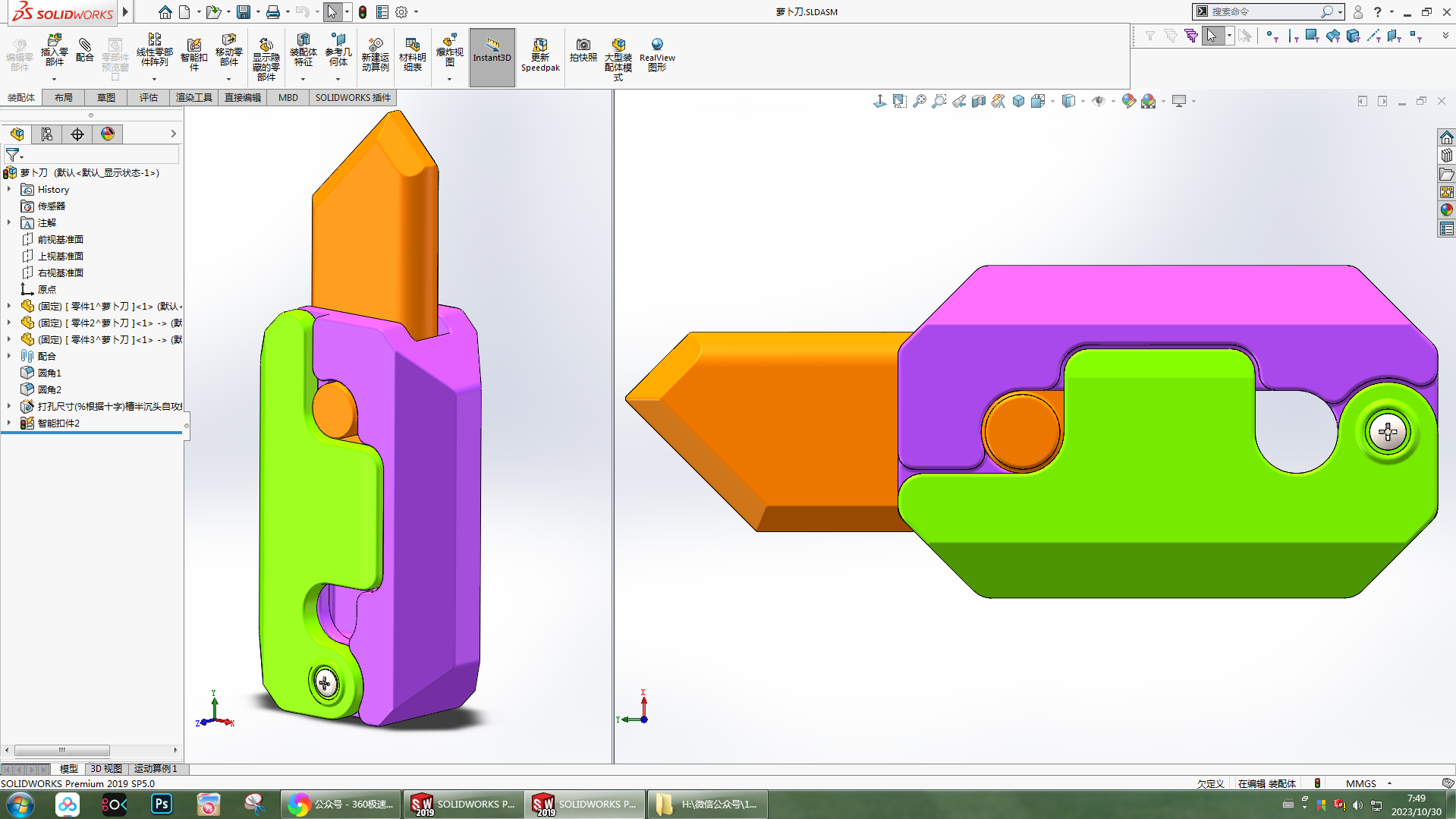Choose the 移动零部件 move component tool

click(x=228, y=52)
